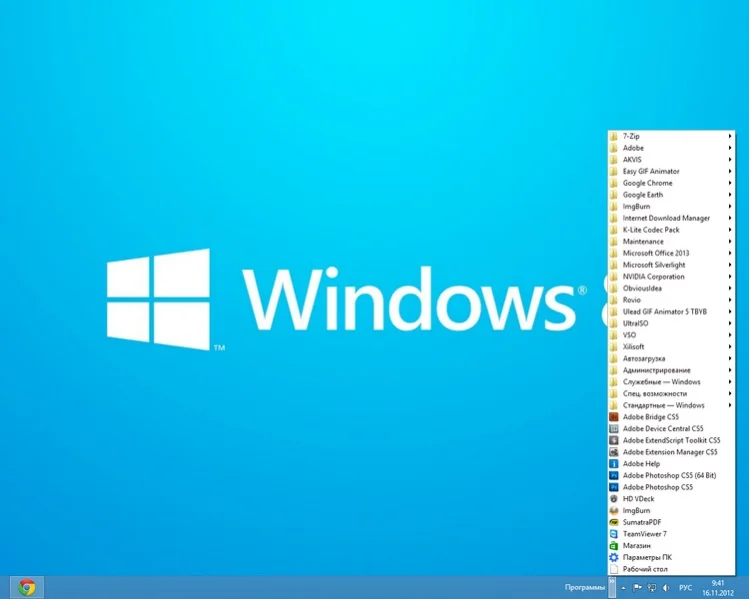The height and width of the screenshot is (599, 749).
Task: Click the Adobe Help icon
Action: (614, 464)
